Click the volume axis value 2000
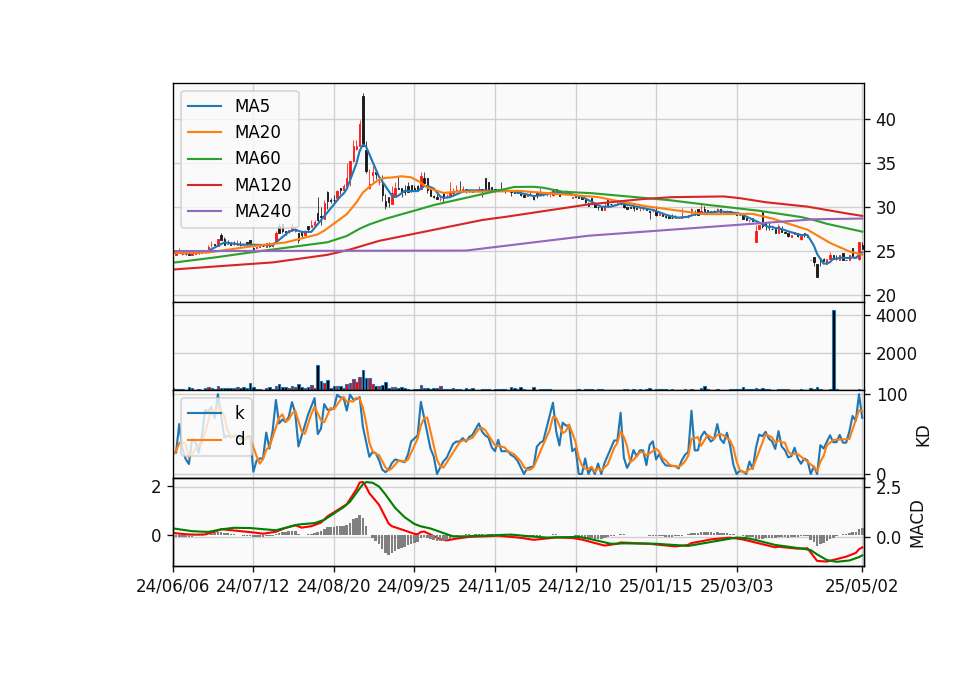Screen dimensions: 960x690 [896, 354]
